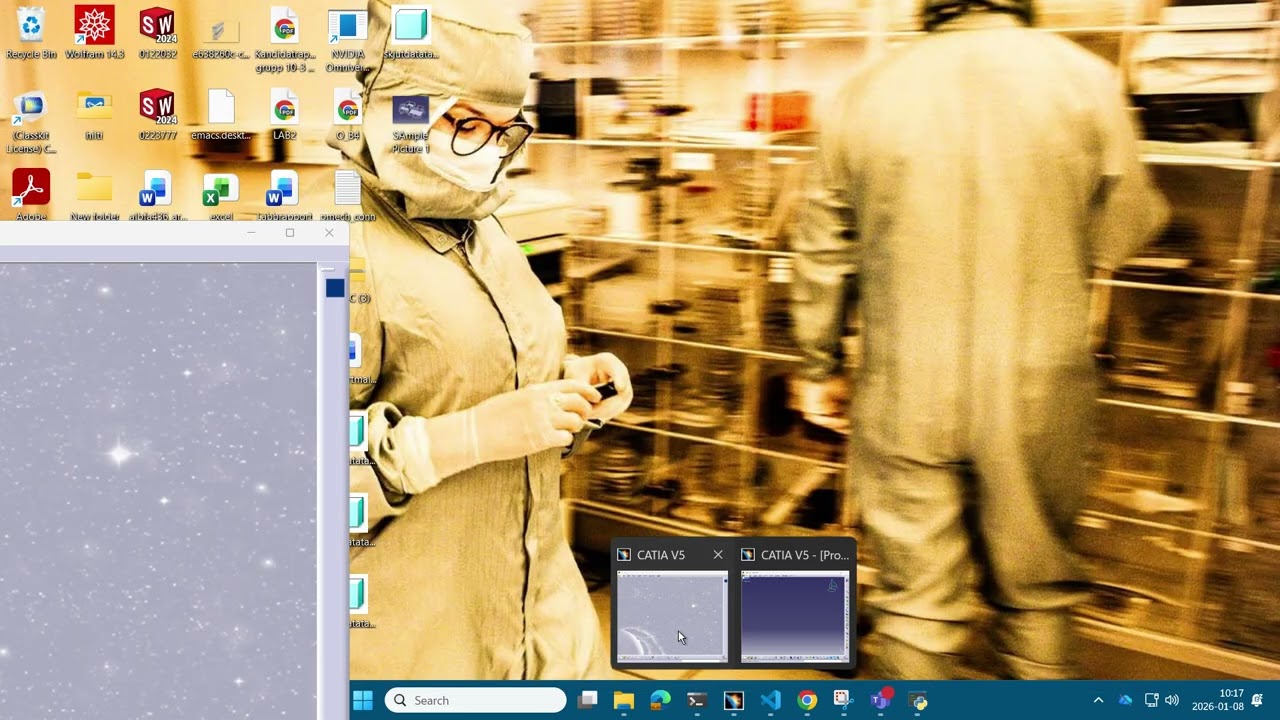Open the Task View button

(587, 700)
